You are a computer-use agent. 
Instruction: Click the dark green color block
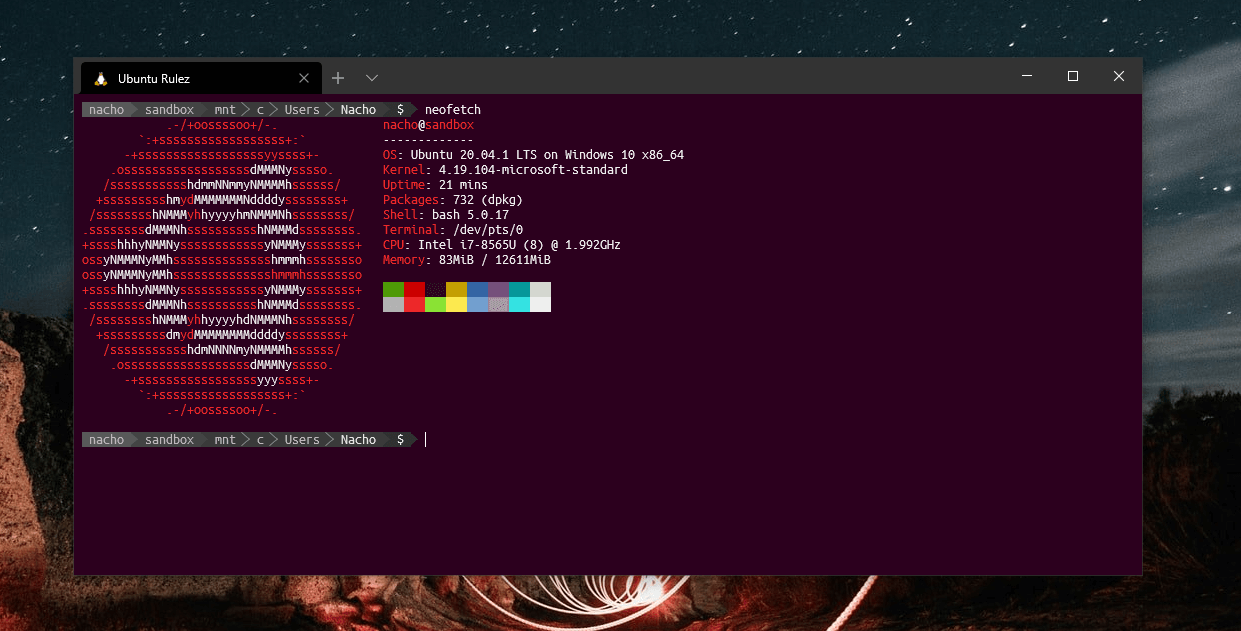(x=393, y=289)
